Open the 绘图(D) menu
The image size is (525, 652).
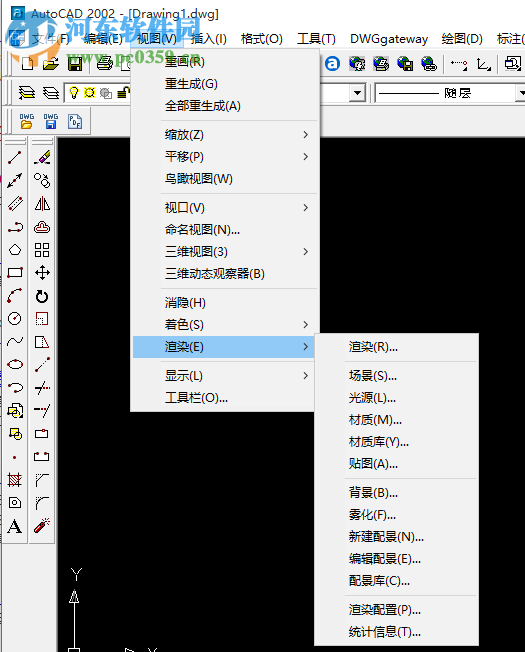462,39
